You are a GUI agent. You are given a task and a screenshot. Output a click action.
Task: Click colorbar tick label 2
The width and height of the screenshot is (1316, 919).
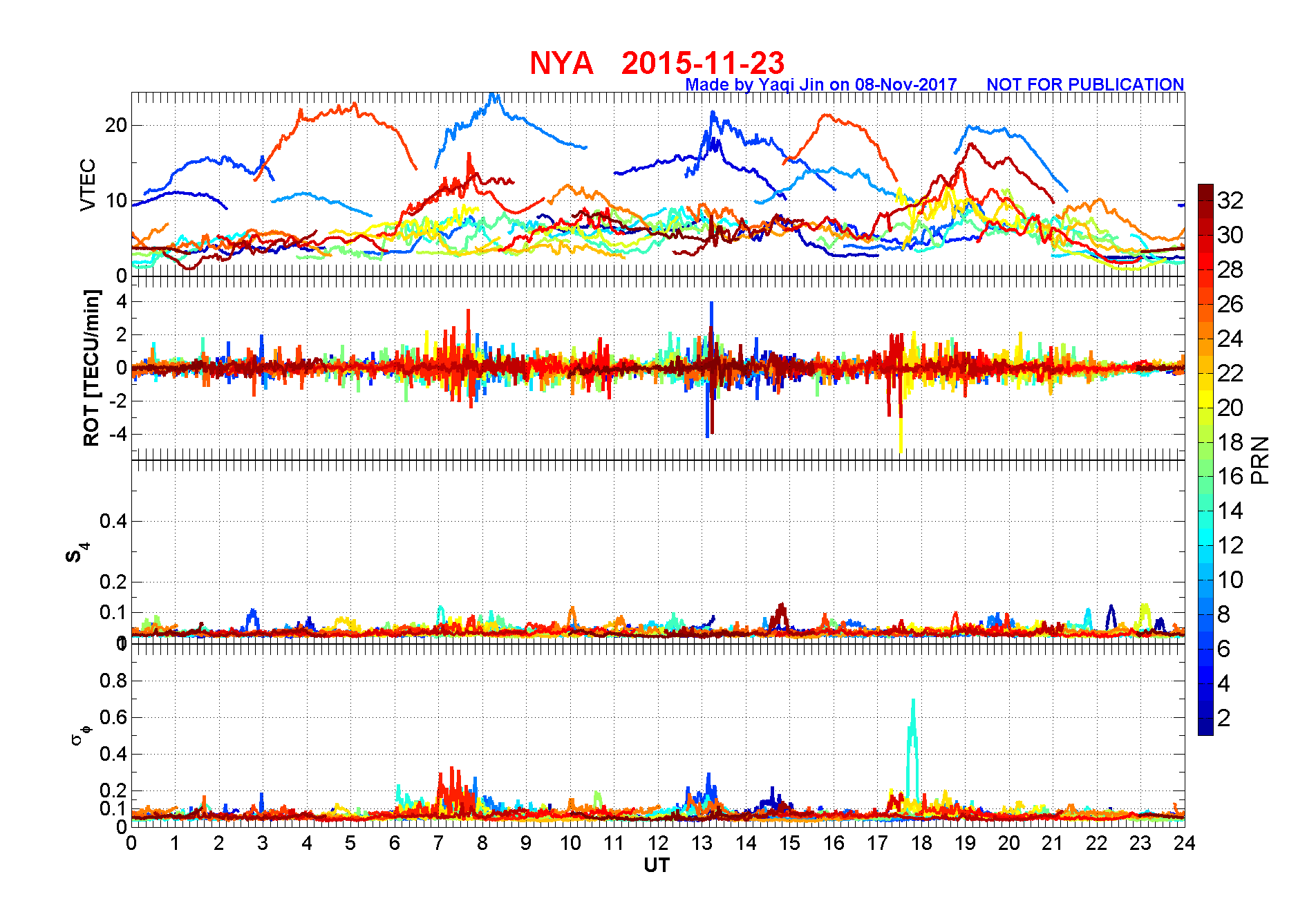[1224, 718]
